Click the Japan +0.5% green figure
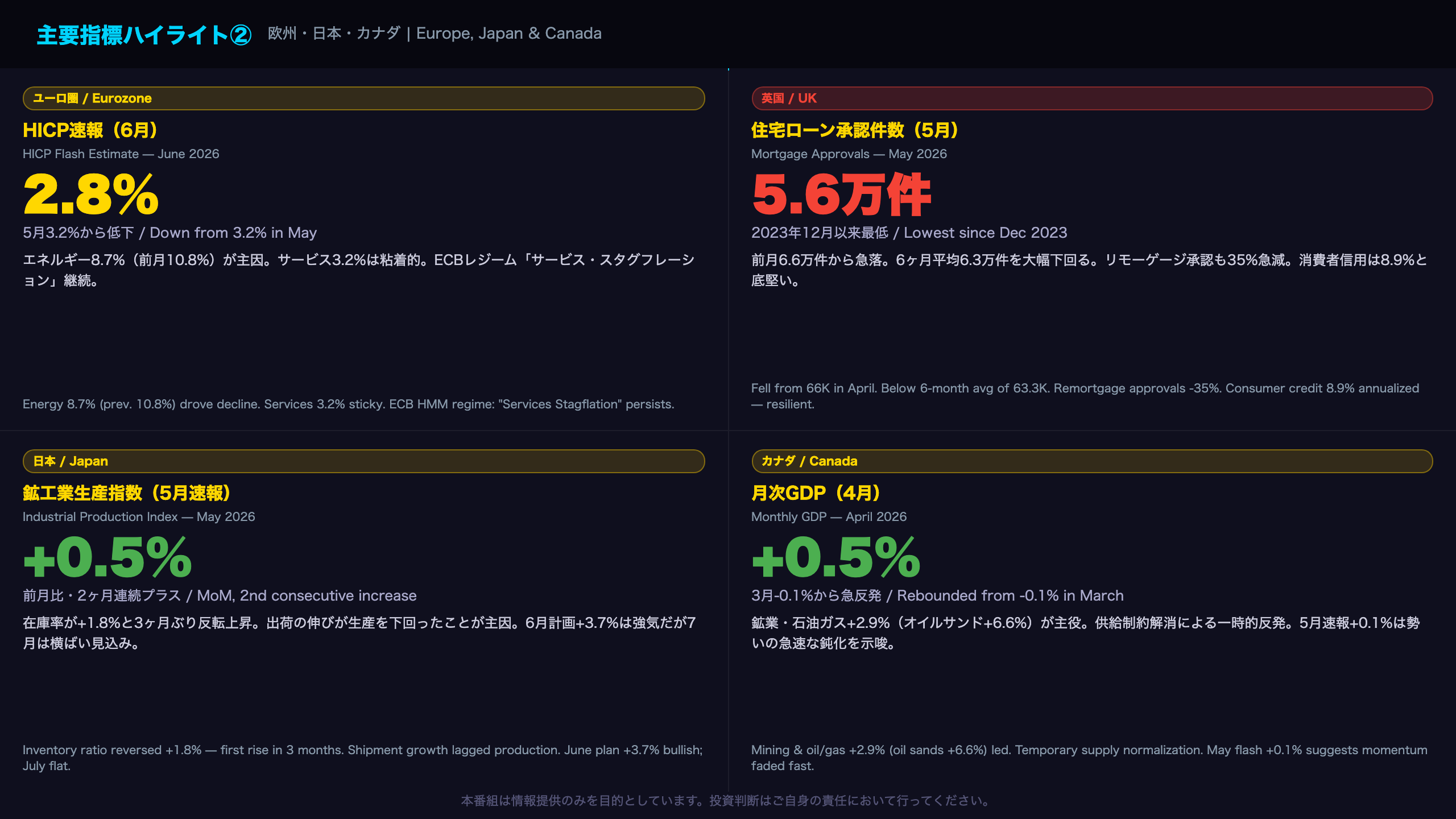The width and height of the screenshot is (1456, 819). click(107, 557)
